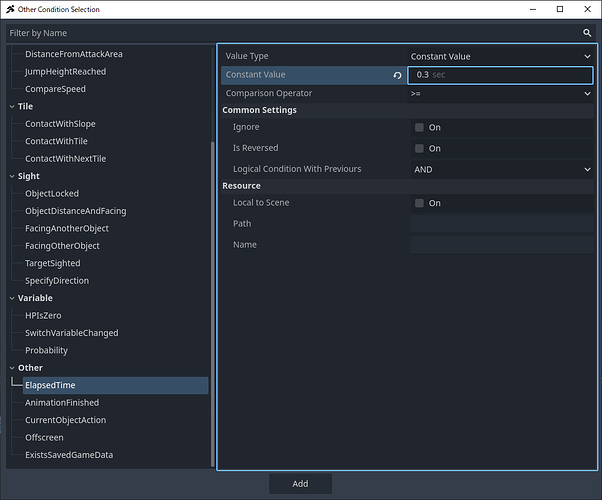Open the Value Type dropdown
Screen dimensions: 602x500
point(501,57)
